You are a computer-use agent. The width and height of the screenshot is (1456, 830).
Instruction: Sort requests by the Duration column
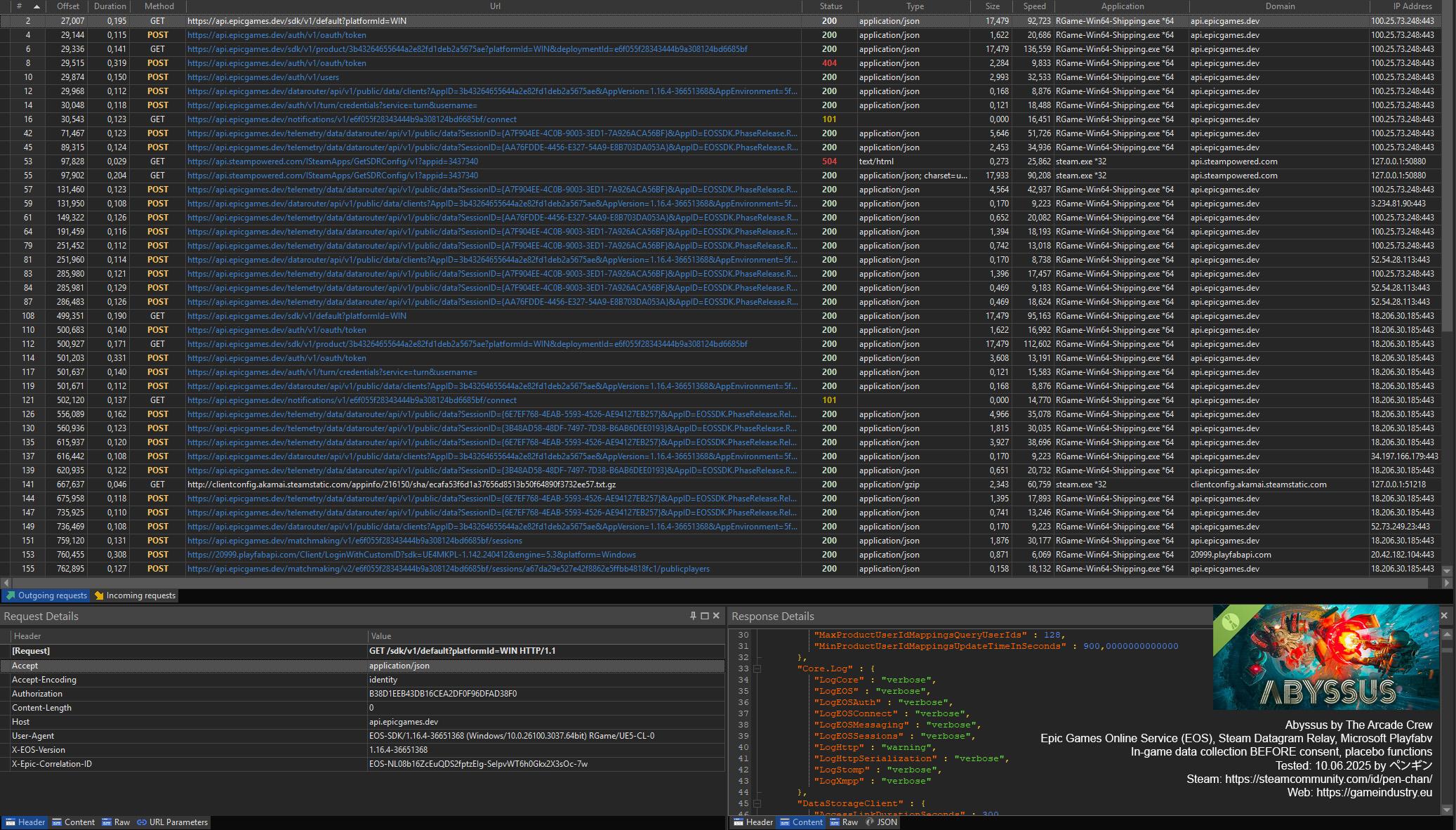pyautogui.click(x=110, y=6)
